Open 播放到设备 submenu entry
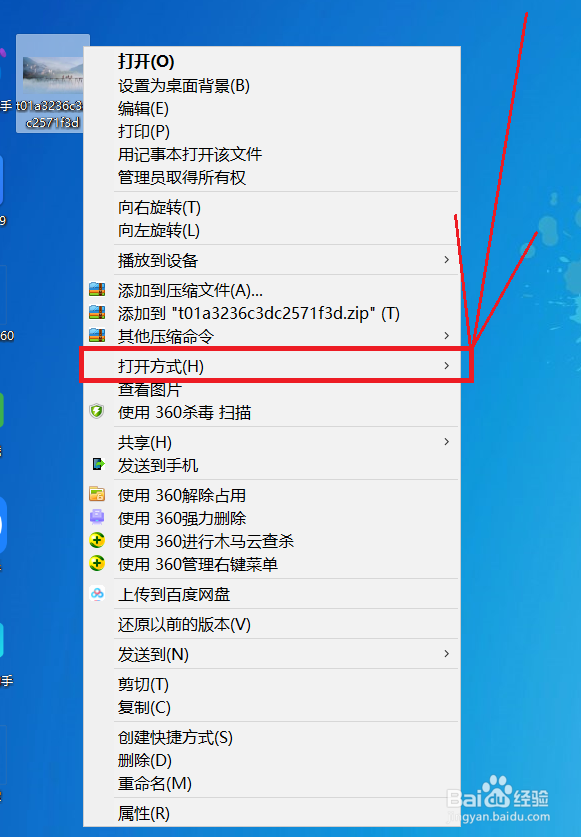The height and width of the screenshot is (837, 582). [x=272, y=260]
